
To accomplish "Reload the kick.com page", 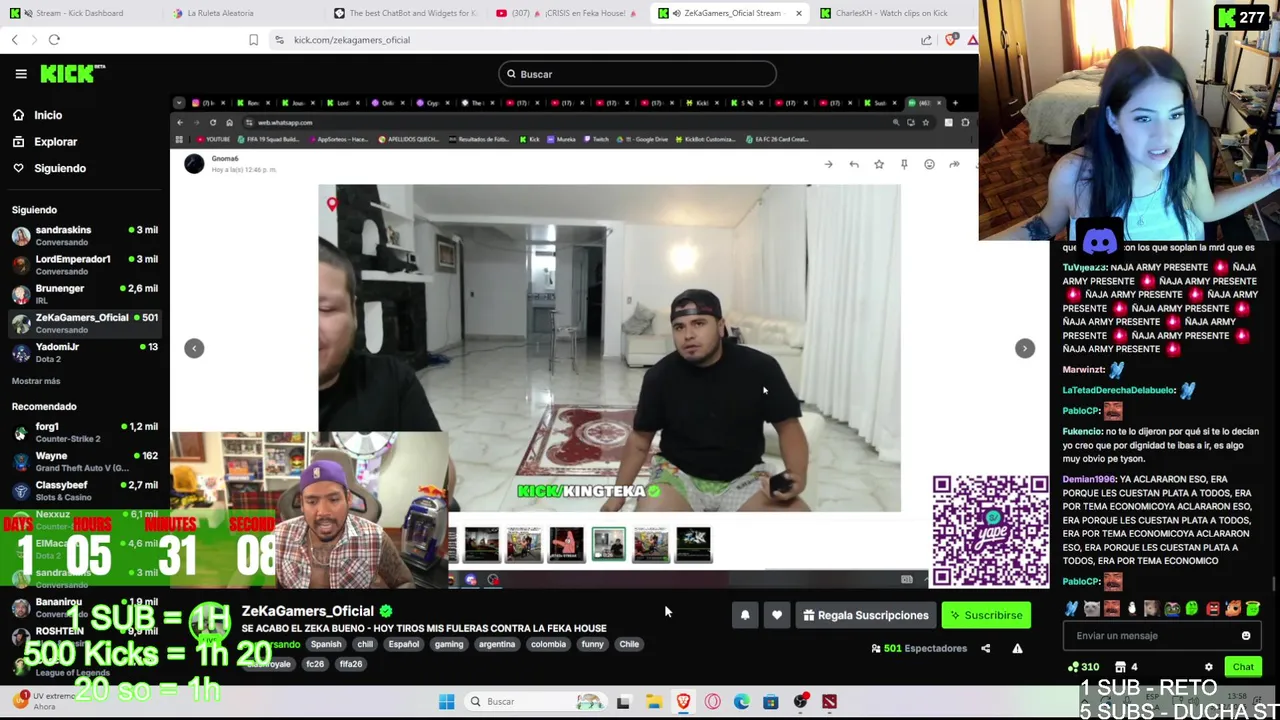I will 54,40.
